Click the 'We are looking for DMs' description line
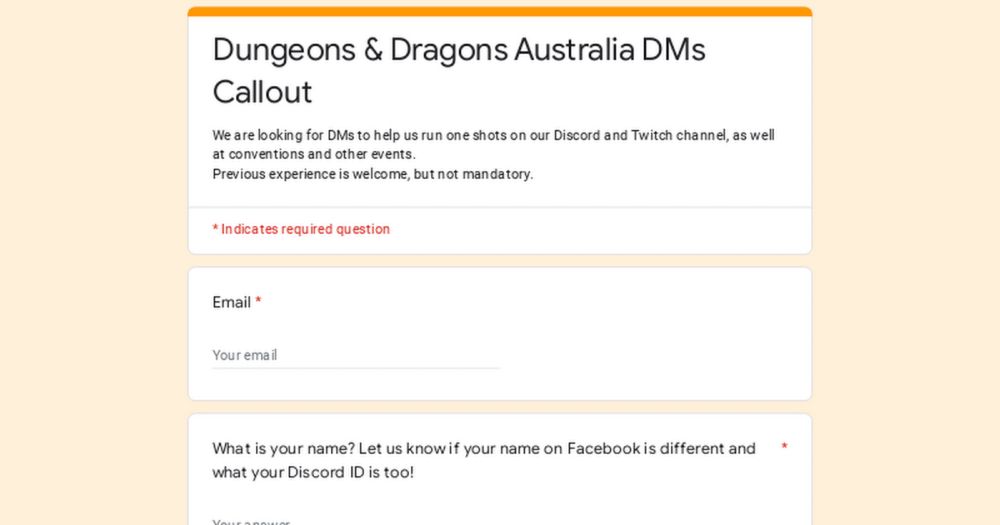Screen dimensions: 1000x525 pos(493,135)
